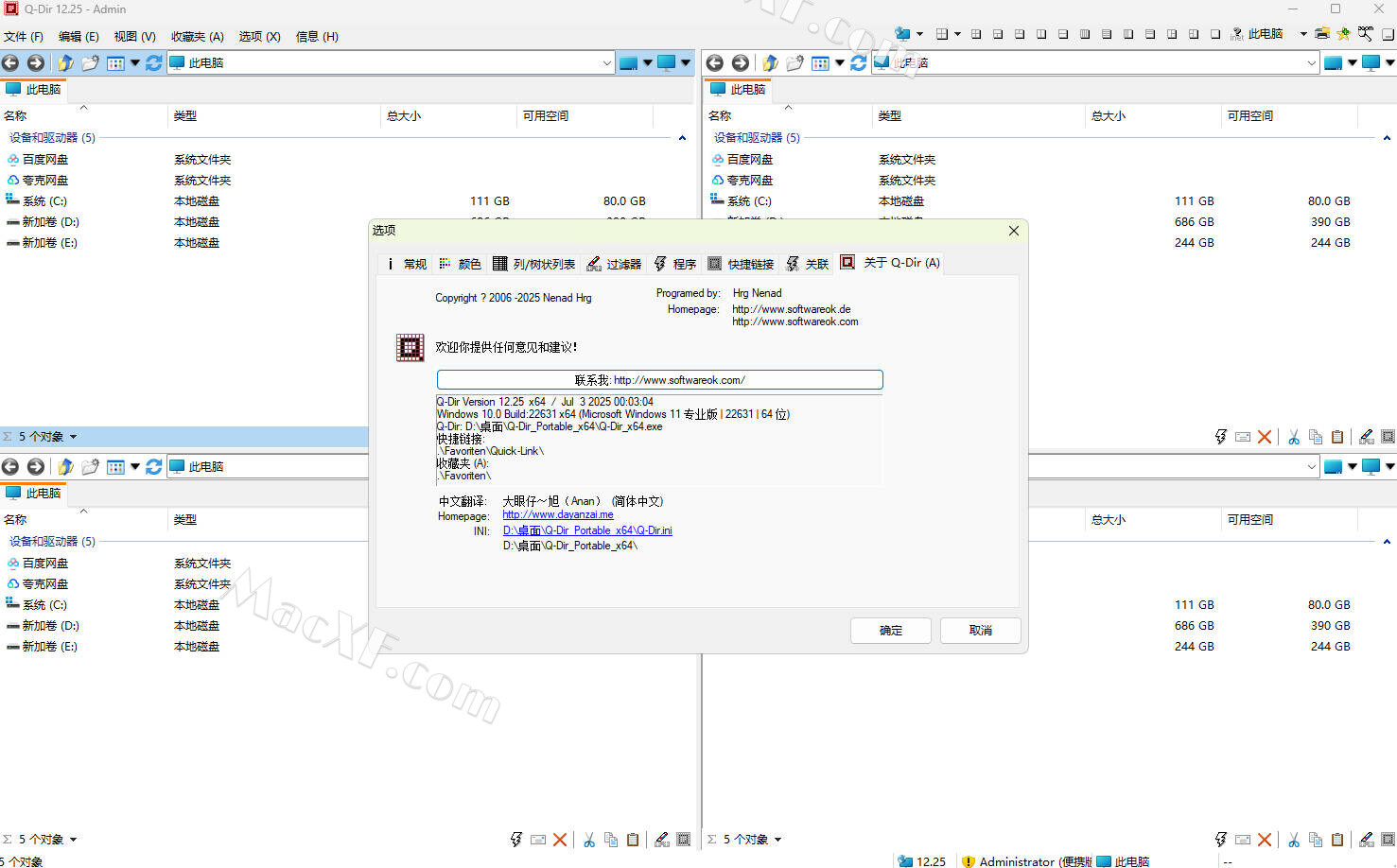The width and height of the screenshot is (1397, 868).
Task: Open the 视图 (V) menu
Action: click(134, 37)
